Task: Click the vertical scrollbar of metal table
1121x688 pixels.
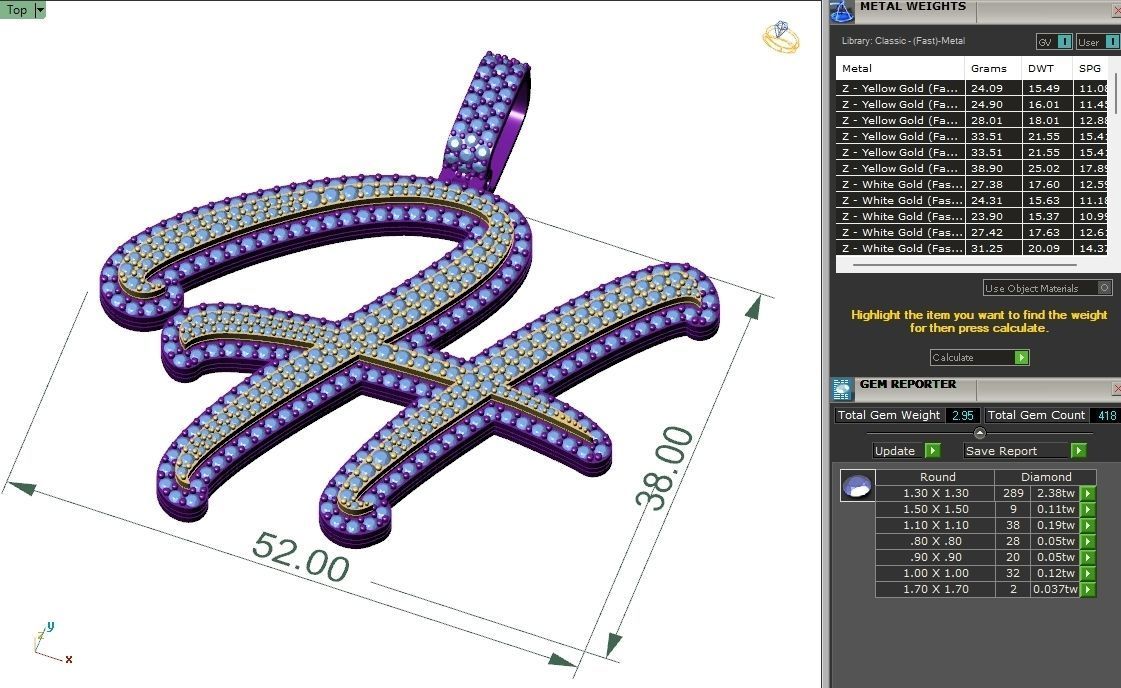Action: [x=1115, y=93]
